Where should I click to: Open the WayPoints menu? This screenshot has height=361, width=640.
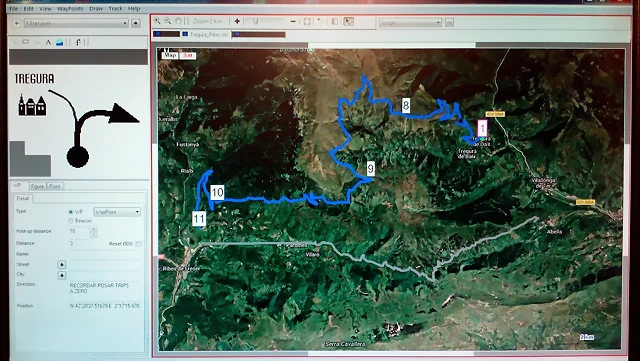(x=70, y=9)
